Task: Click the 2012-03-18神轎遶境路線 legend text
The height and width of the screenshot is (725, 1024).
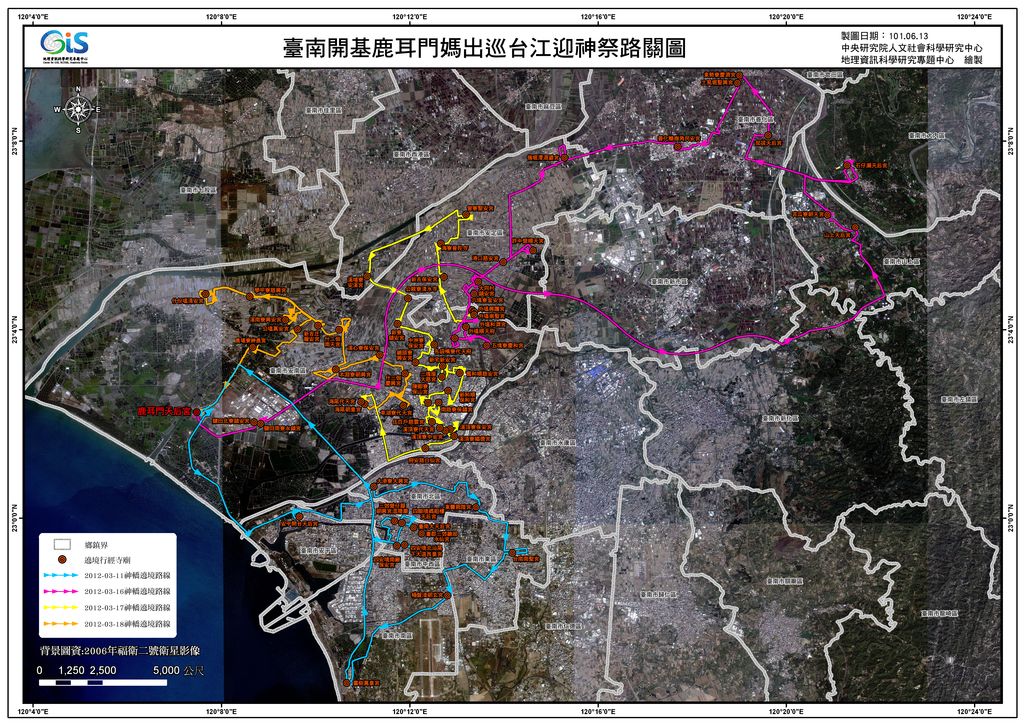Action: (x=127, y=624)
